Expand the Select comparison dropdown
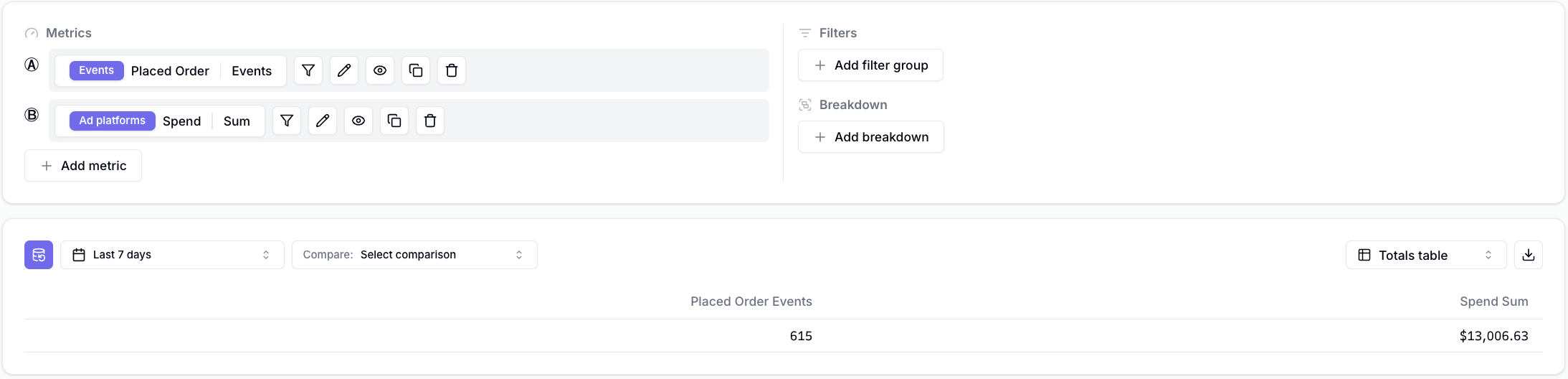This screenshot has height=379, width=1568. (x=414, y=255)
